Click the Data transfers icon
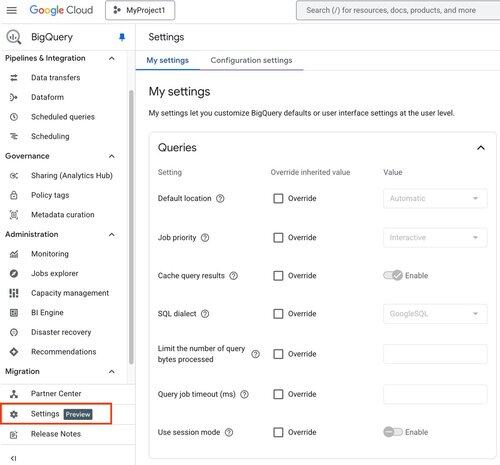This screenshot has height=465, width=500. [x=14, y=78]
